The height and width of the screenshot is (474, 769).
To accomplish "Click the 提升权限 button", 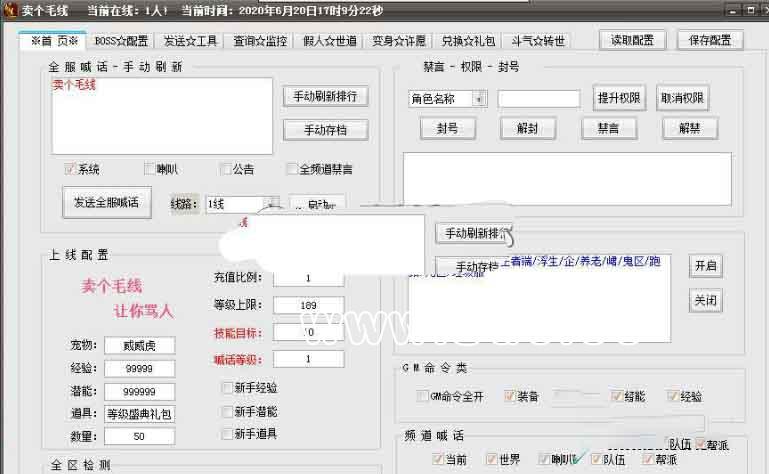I will (621, 98).
